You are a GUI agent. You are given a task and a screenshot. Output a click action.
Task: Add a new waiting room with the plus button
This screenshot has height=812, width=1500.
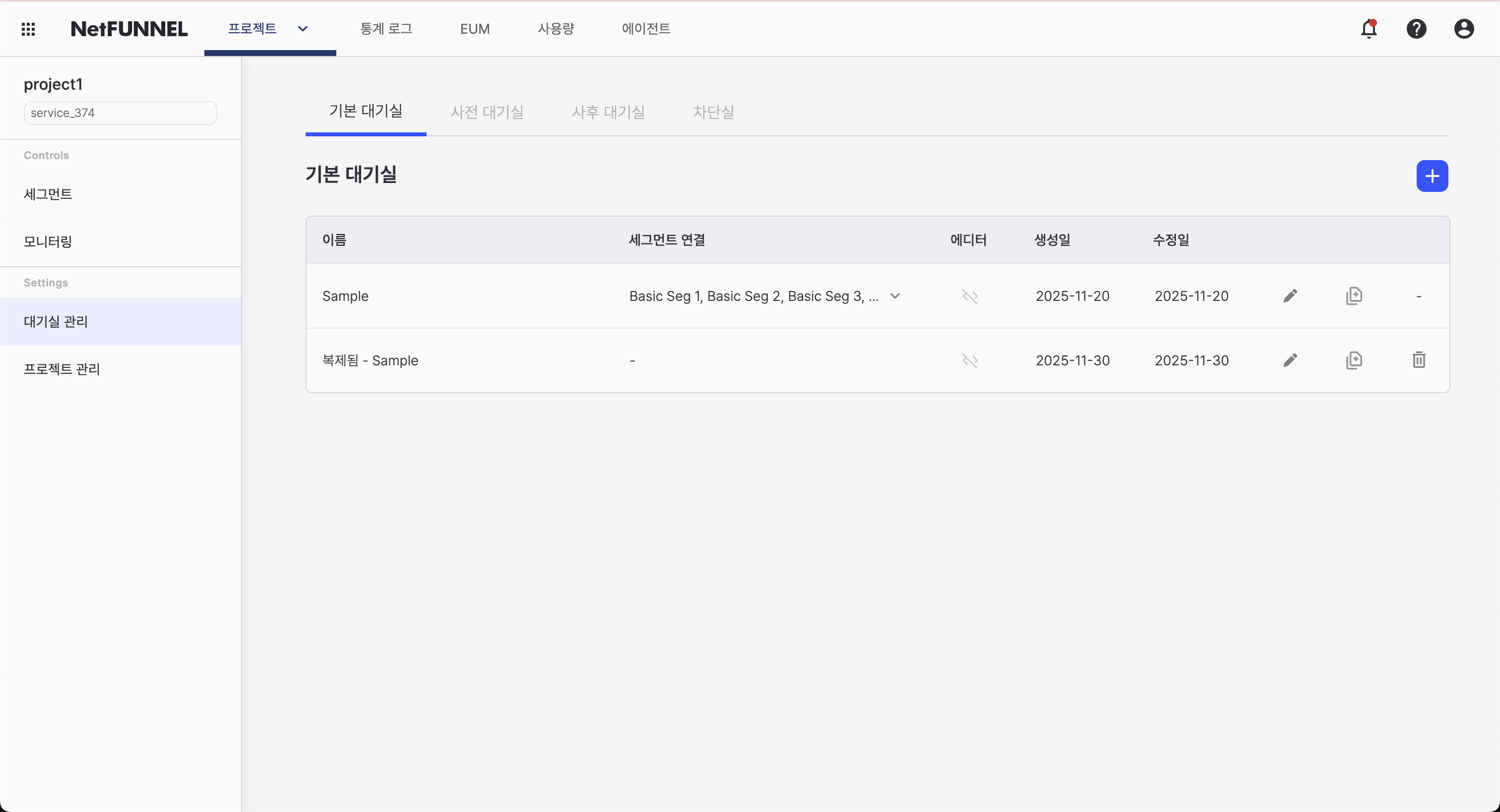(1433, 176)
